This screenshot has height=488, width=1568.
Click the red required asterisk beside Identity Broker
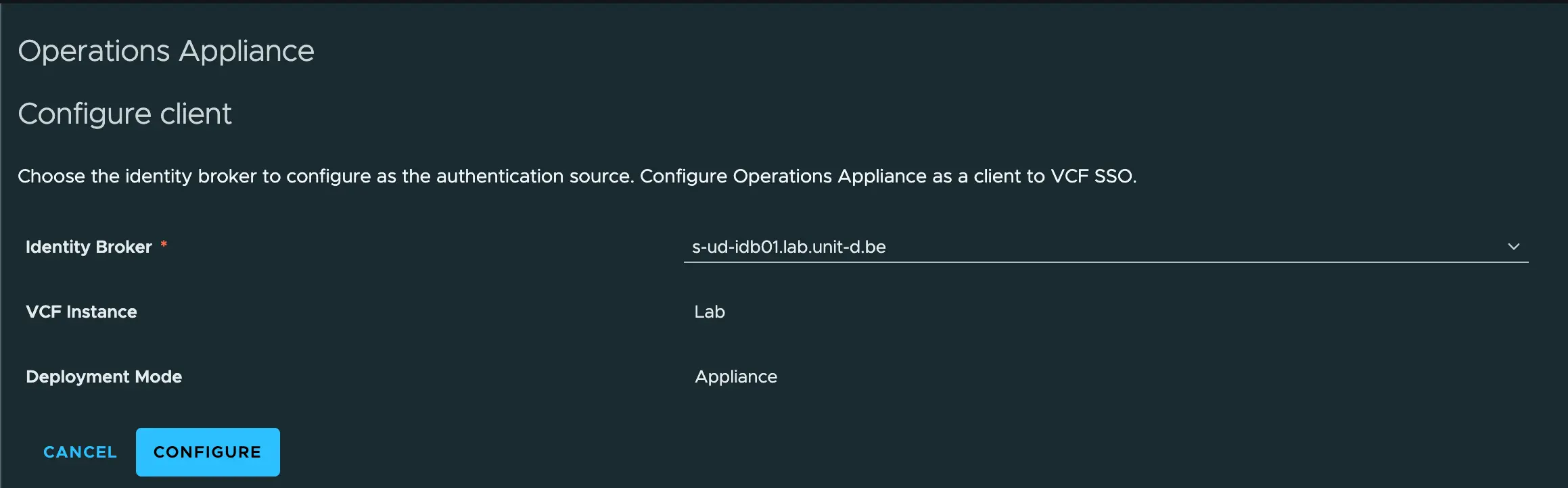point(164,245)
